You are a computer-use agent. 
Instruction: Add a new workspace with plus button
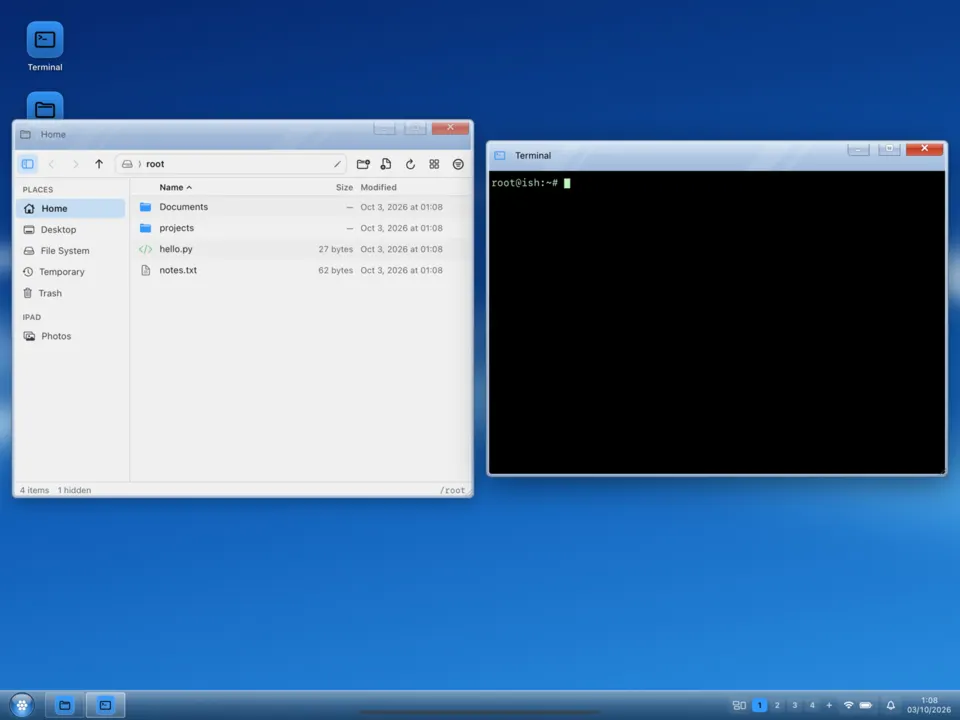pyautogui.click(x=829, y=705)
